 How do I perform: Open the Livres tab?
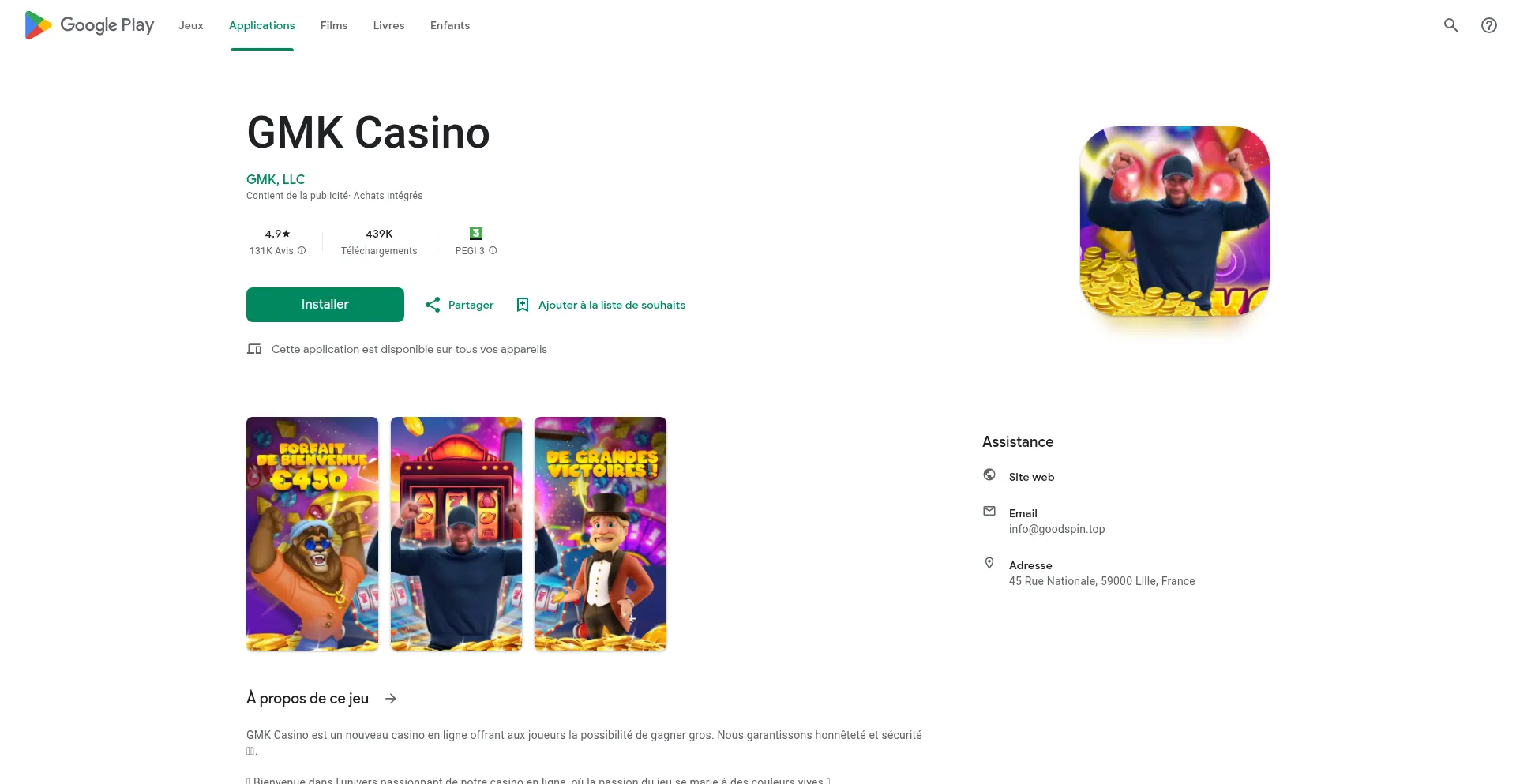click(388, 25)
